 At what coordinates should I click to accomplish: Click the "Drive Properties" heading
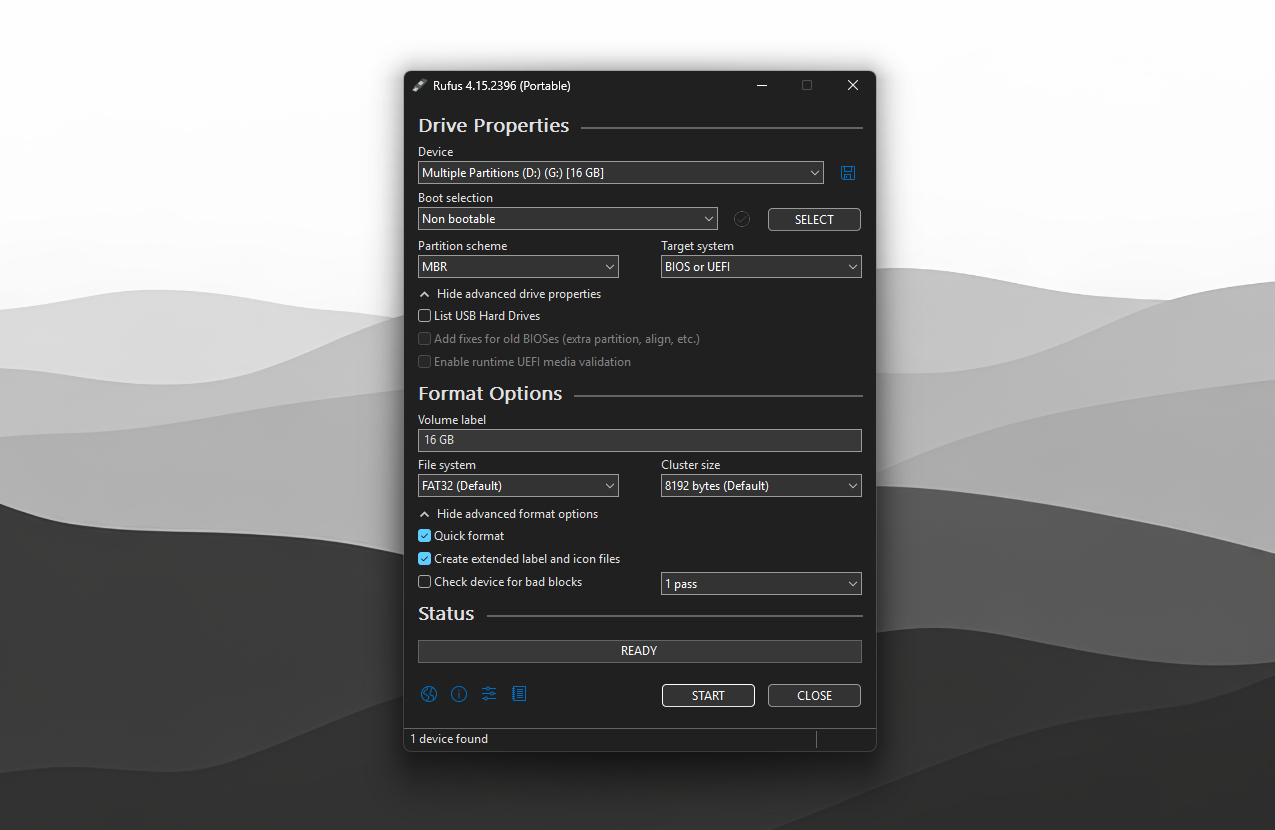(x=494, y=126)
